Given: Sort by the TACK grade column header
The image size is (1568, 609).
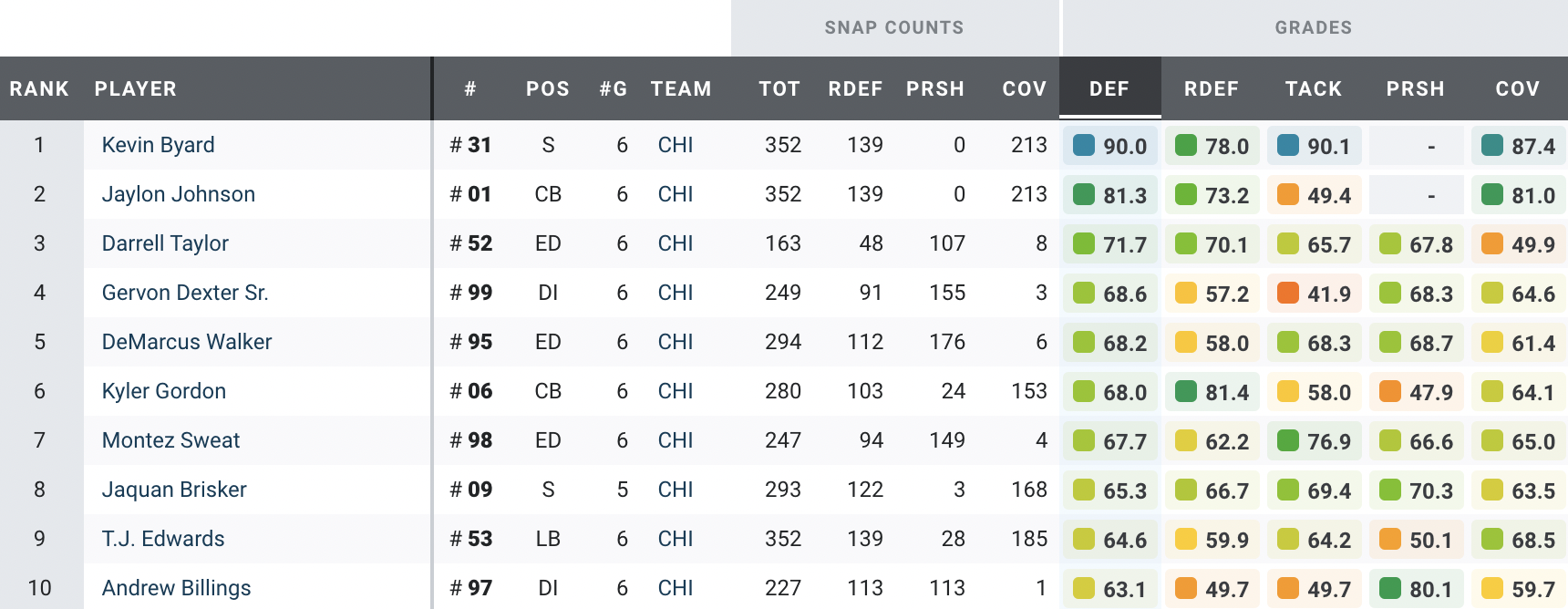Looking at the screenshot, I should [1314, 88].
